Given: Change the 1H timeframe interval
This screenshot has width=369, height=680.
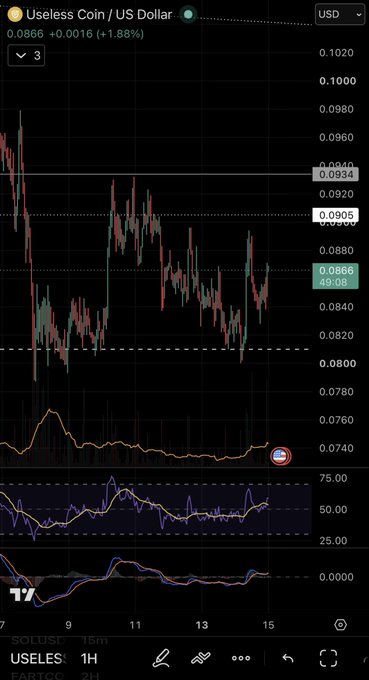Looking at the screenshot, I should click(89, 659).
